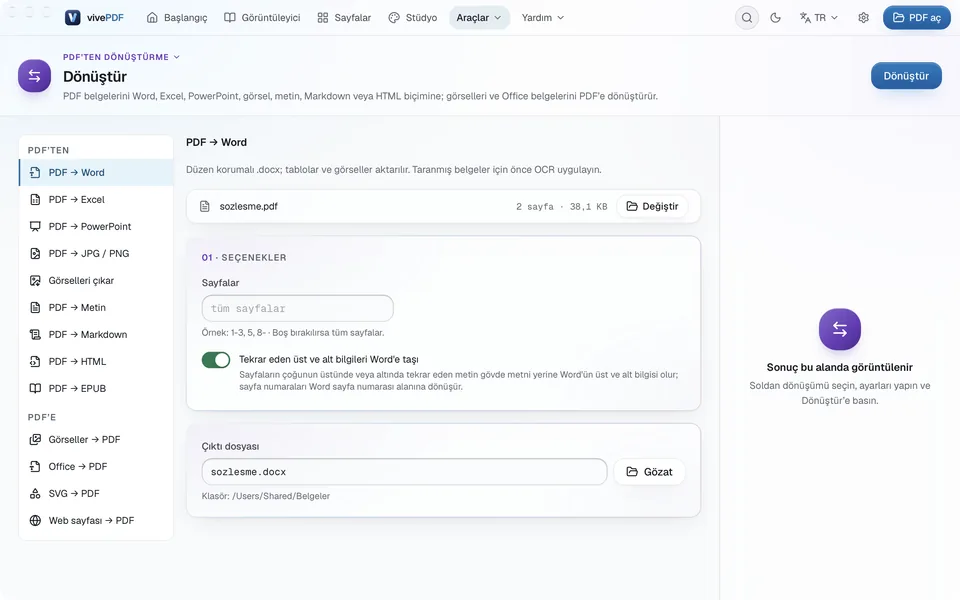Open the TR language selector
Viewport: 960px width, 600px height.
coord(819,18)
